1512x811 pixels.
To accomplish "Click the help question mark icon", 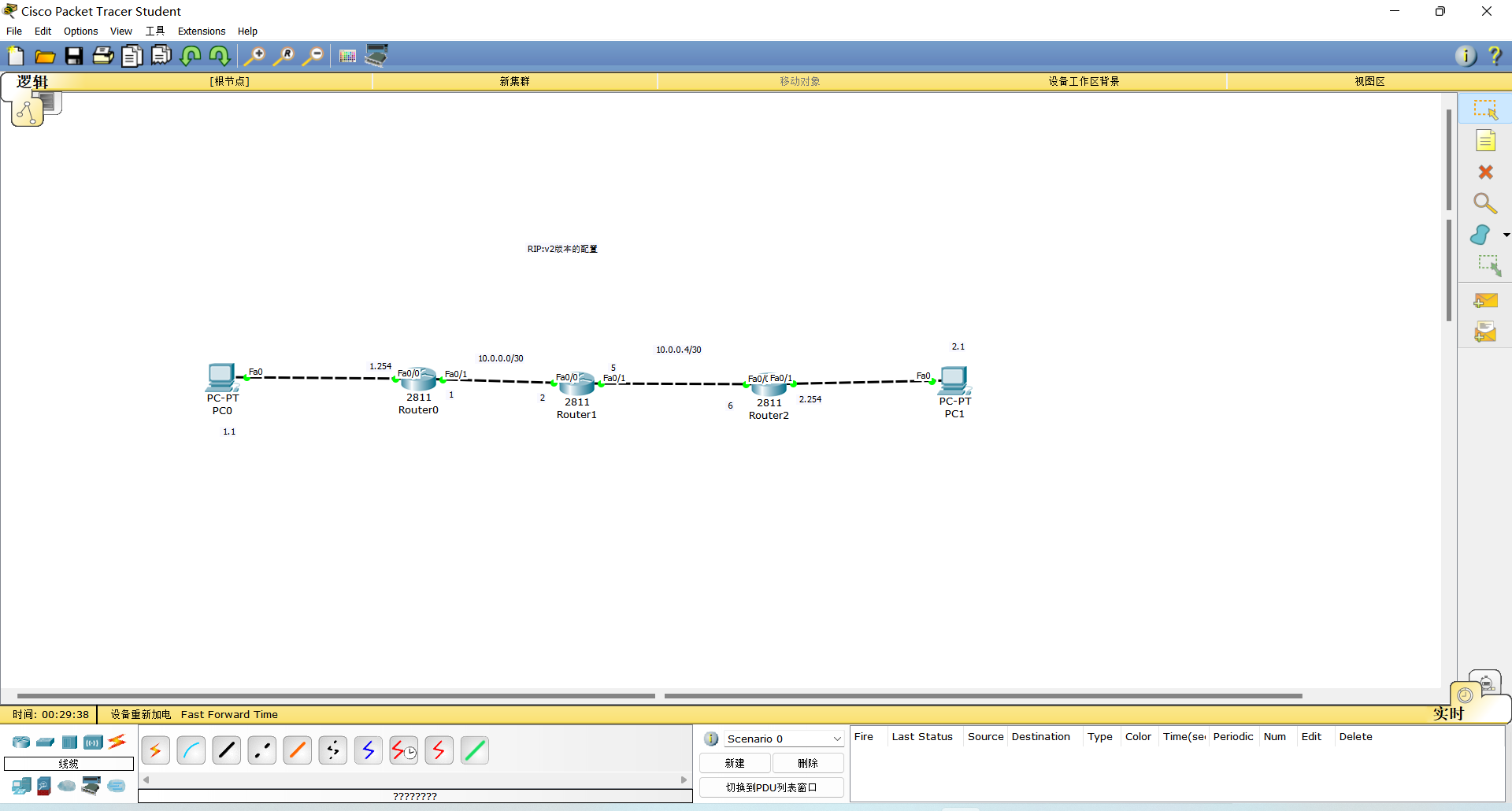I will (x=1495, y=56).
